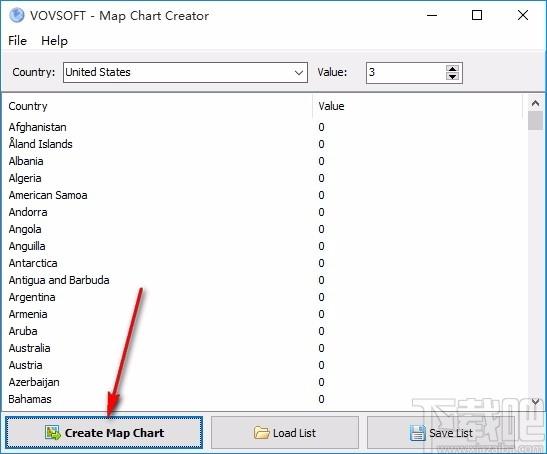Click the Create Map Chart button
This screenshot has height=454, width=547.
coord(104,432)
